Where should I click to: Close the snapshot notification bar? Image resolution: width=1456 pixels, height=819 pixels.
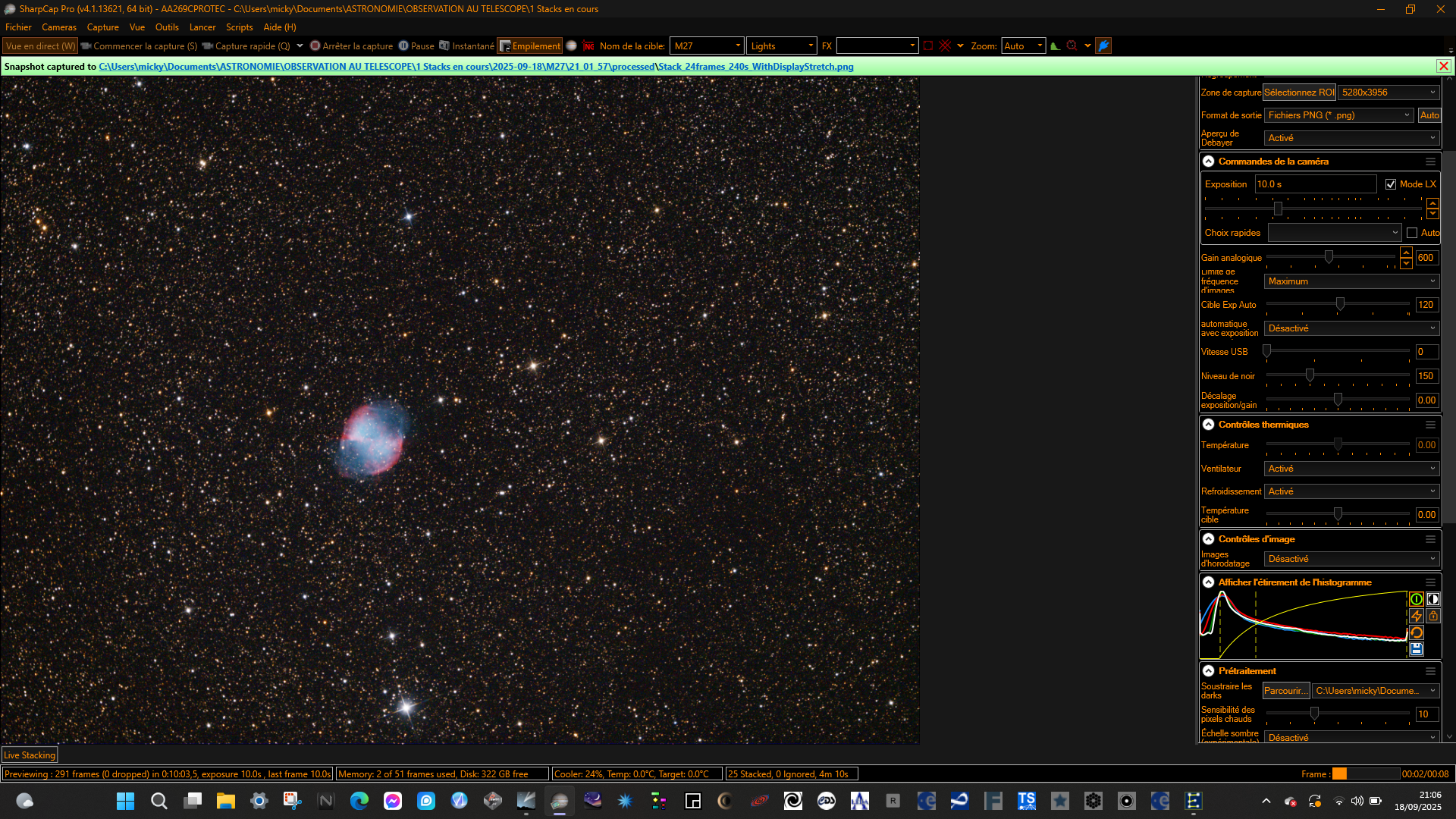click(x=1444, y=66)
